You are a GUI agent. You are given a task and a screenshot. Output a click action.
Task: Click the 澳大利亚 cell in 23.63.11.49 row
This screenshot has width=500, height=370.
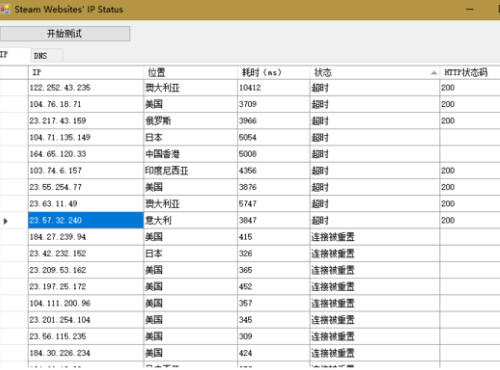click(x=191, y=204)
